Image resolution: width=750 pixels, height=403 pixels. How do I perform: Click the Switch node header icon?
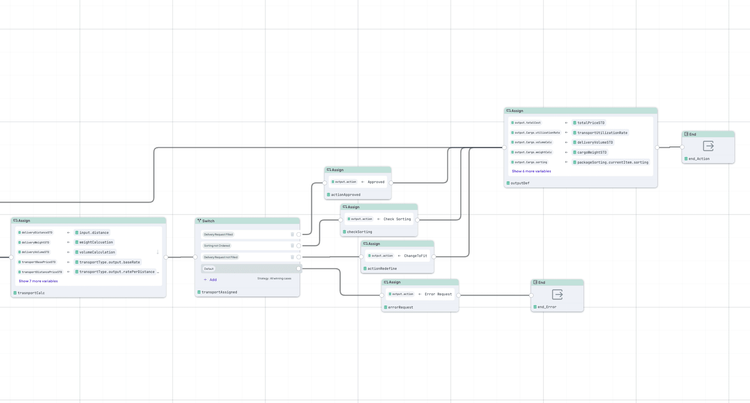[x=199, y=221]
